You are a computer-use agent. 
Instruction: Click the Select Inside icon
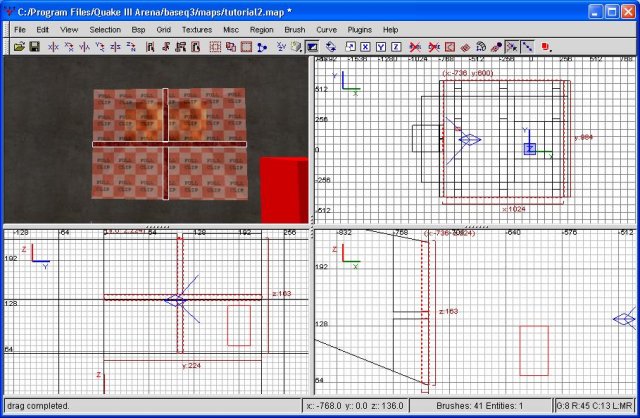click(196, 47)
